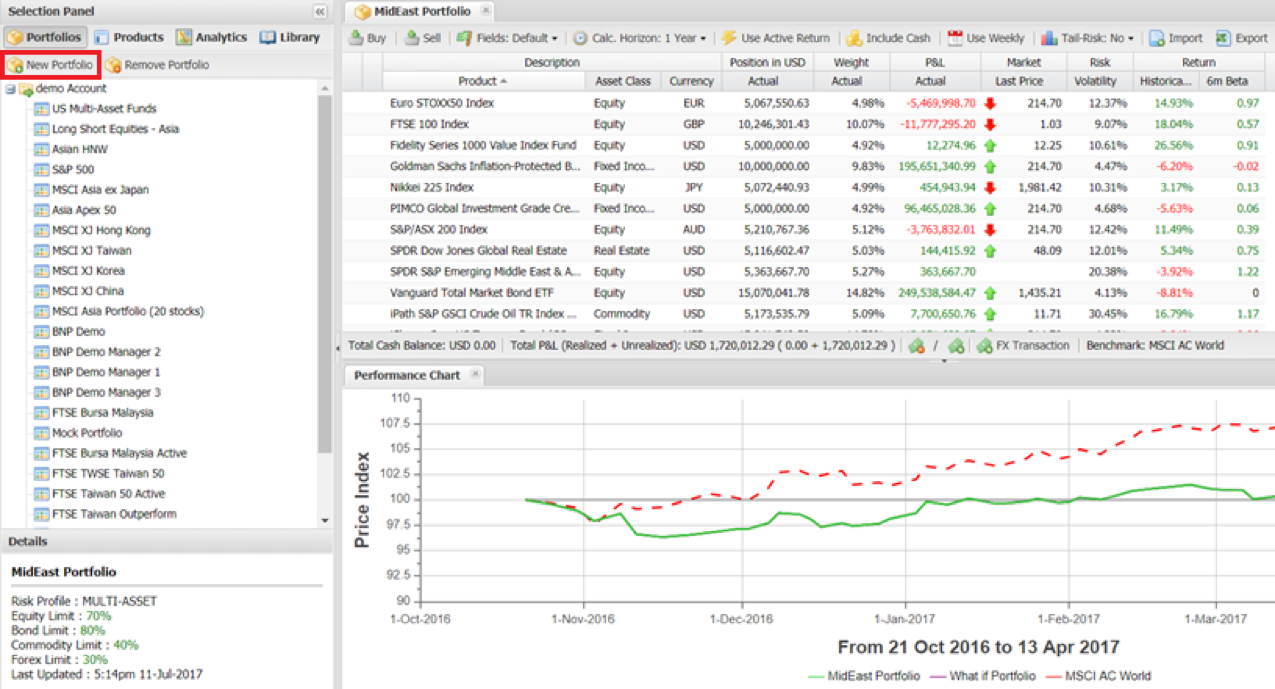This screenshot has height=689, width=1275.
Task: Select the MidEast Portfolio tab
Action: (421, 11)
